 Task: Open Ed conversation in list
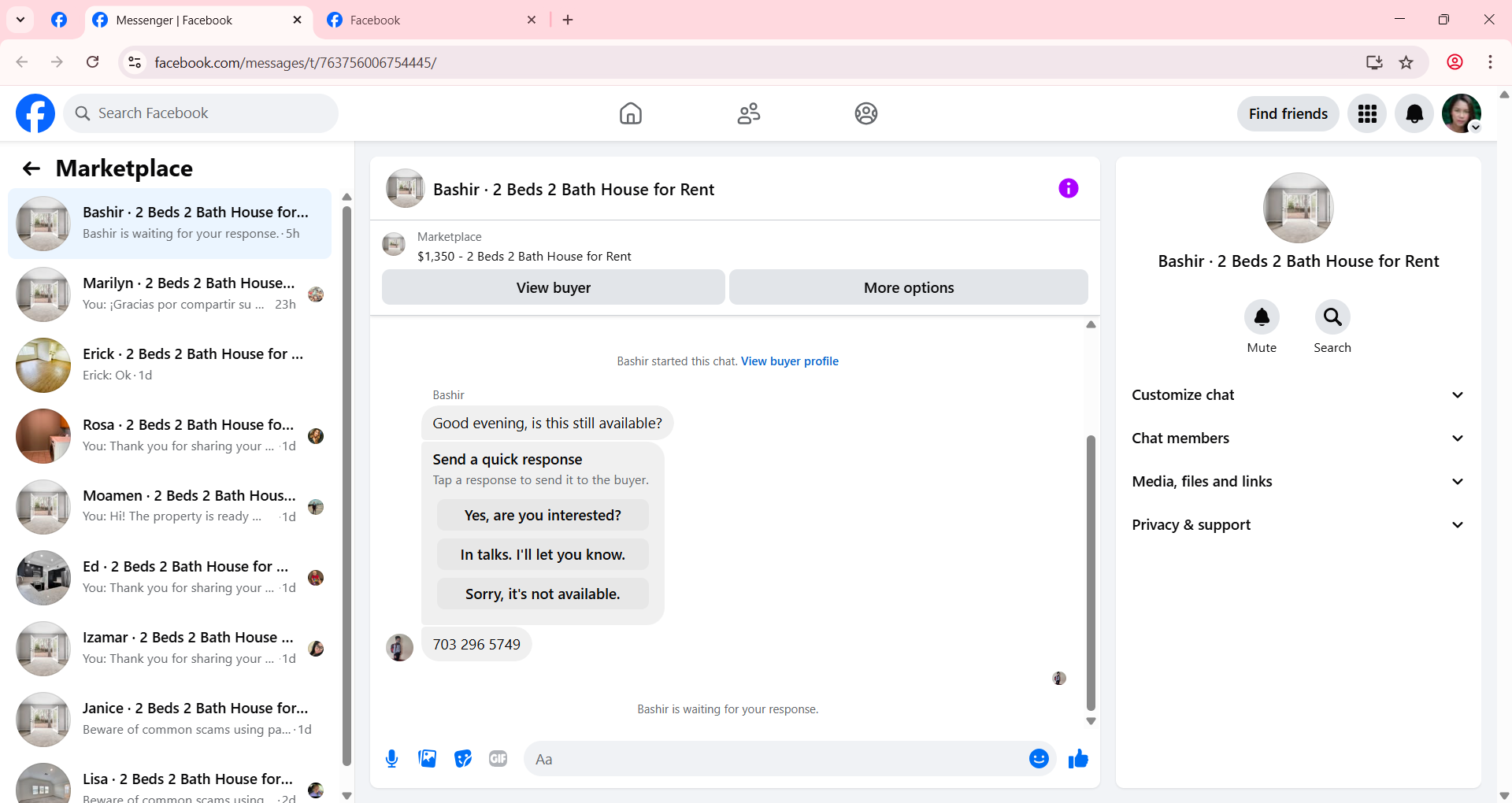169,578
